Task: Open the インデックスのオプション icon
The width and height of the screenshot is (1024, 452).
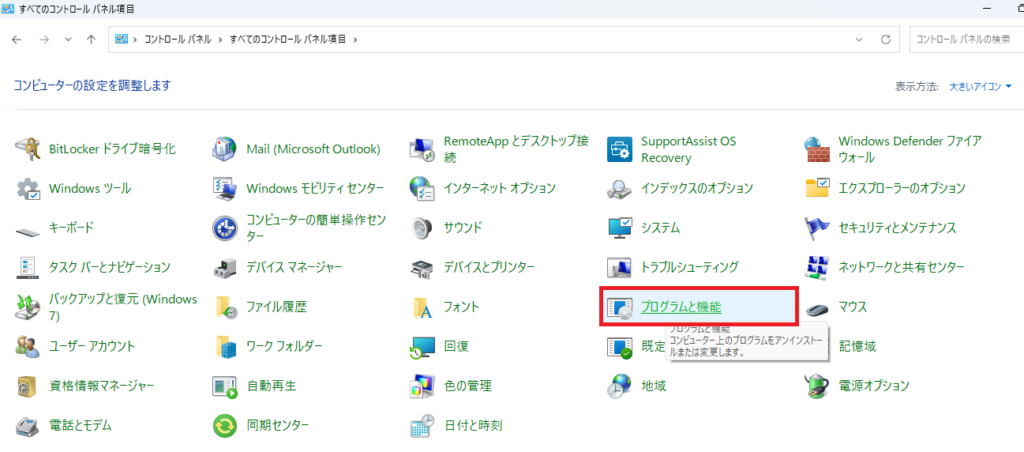Action: (x=619, y=189)
